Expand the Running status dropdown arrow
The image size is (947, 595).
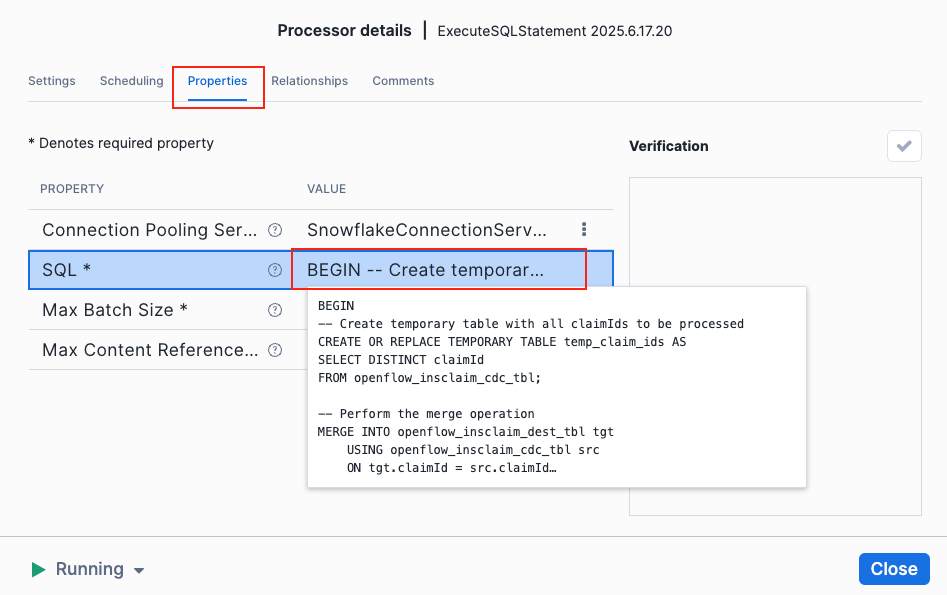pos(139,570)
